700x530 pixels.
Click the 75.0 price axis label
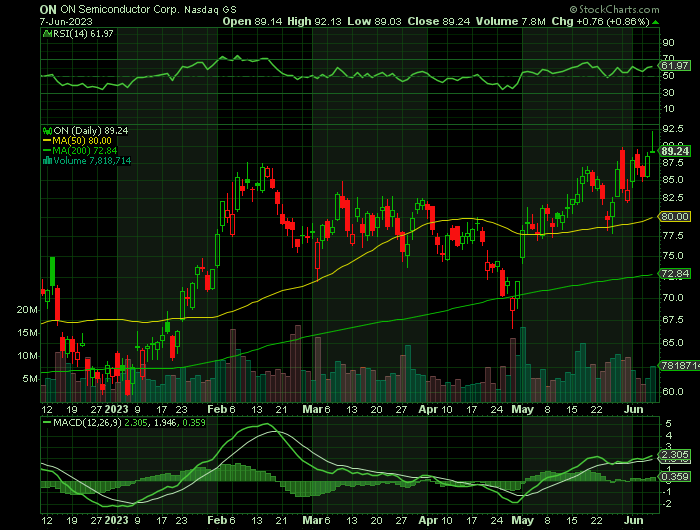coord(673,256)
